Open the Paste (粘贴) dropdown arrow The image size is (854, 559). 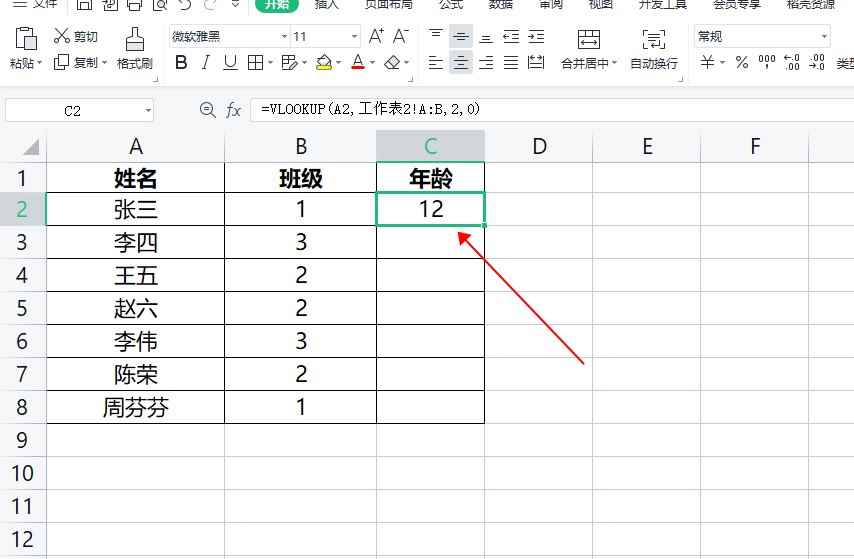click(40, 63)
